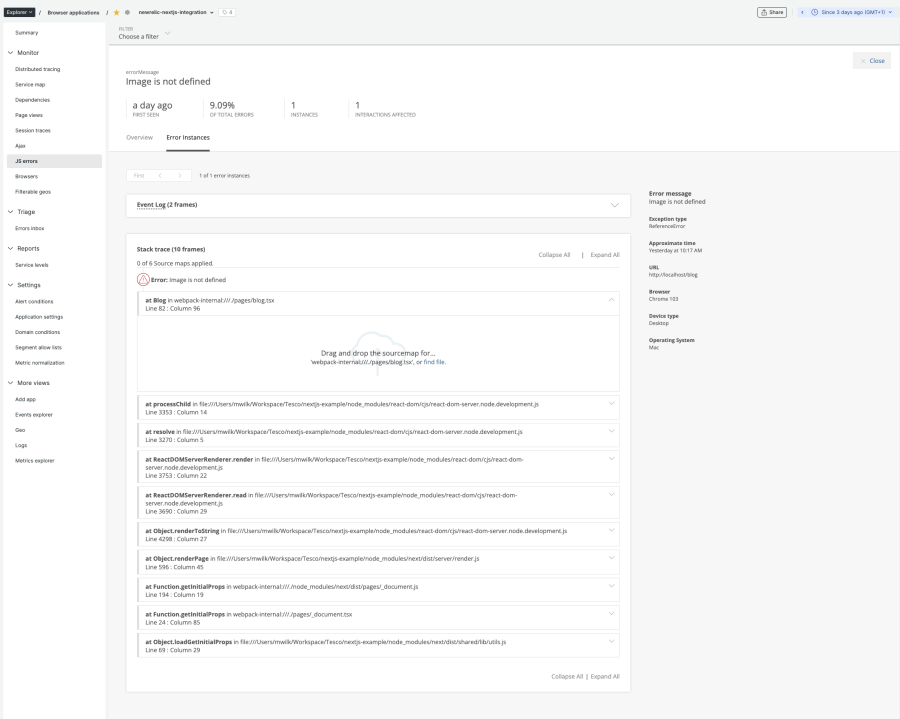Click the red error warning triangle icon
This screenshot has width=900, height=719.
pos(143,279)
